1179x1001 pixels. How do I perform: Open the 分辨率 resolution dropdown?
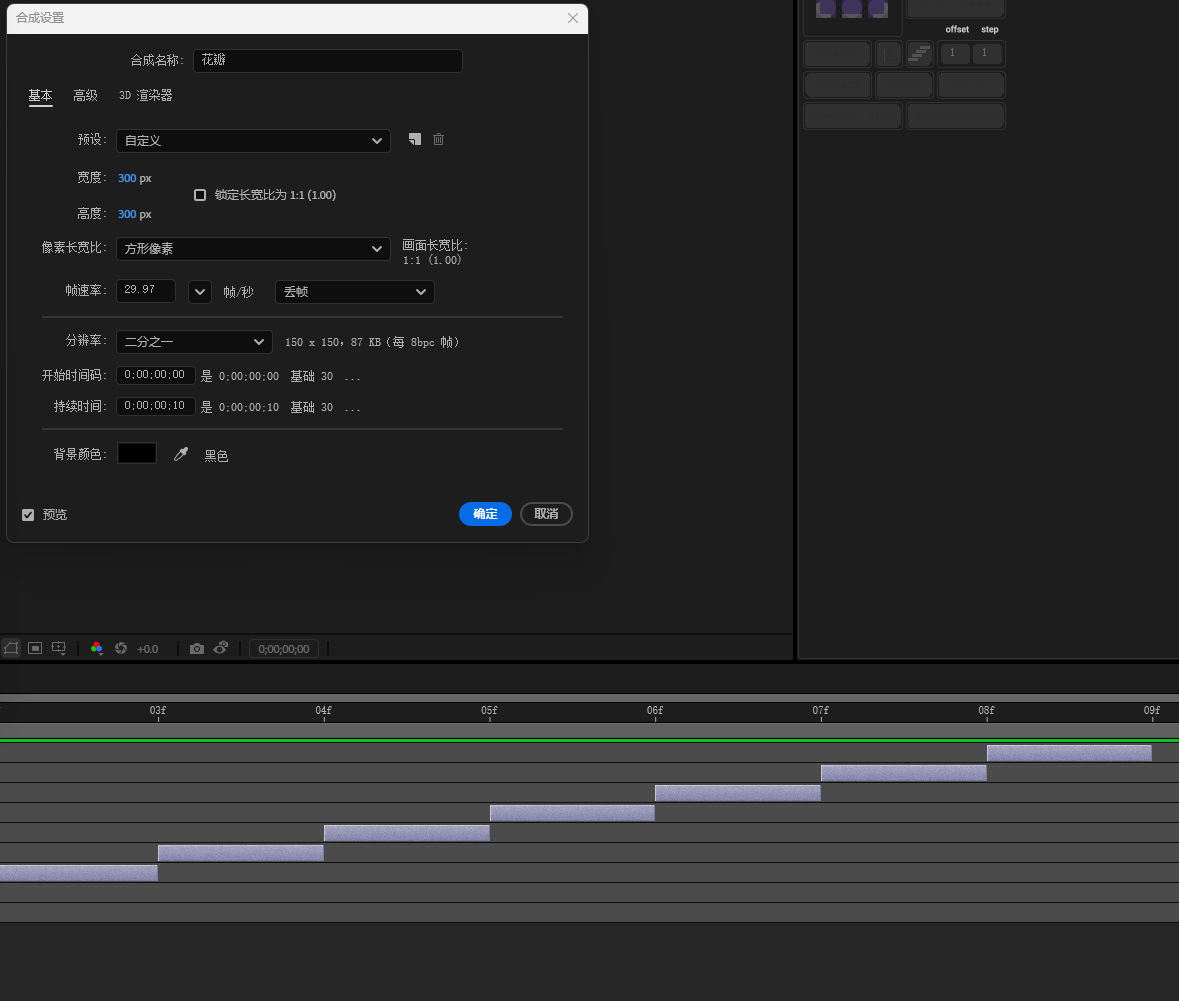tap(194, 342)
